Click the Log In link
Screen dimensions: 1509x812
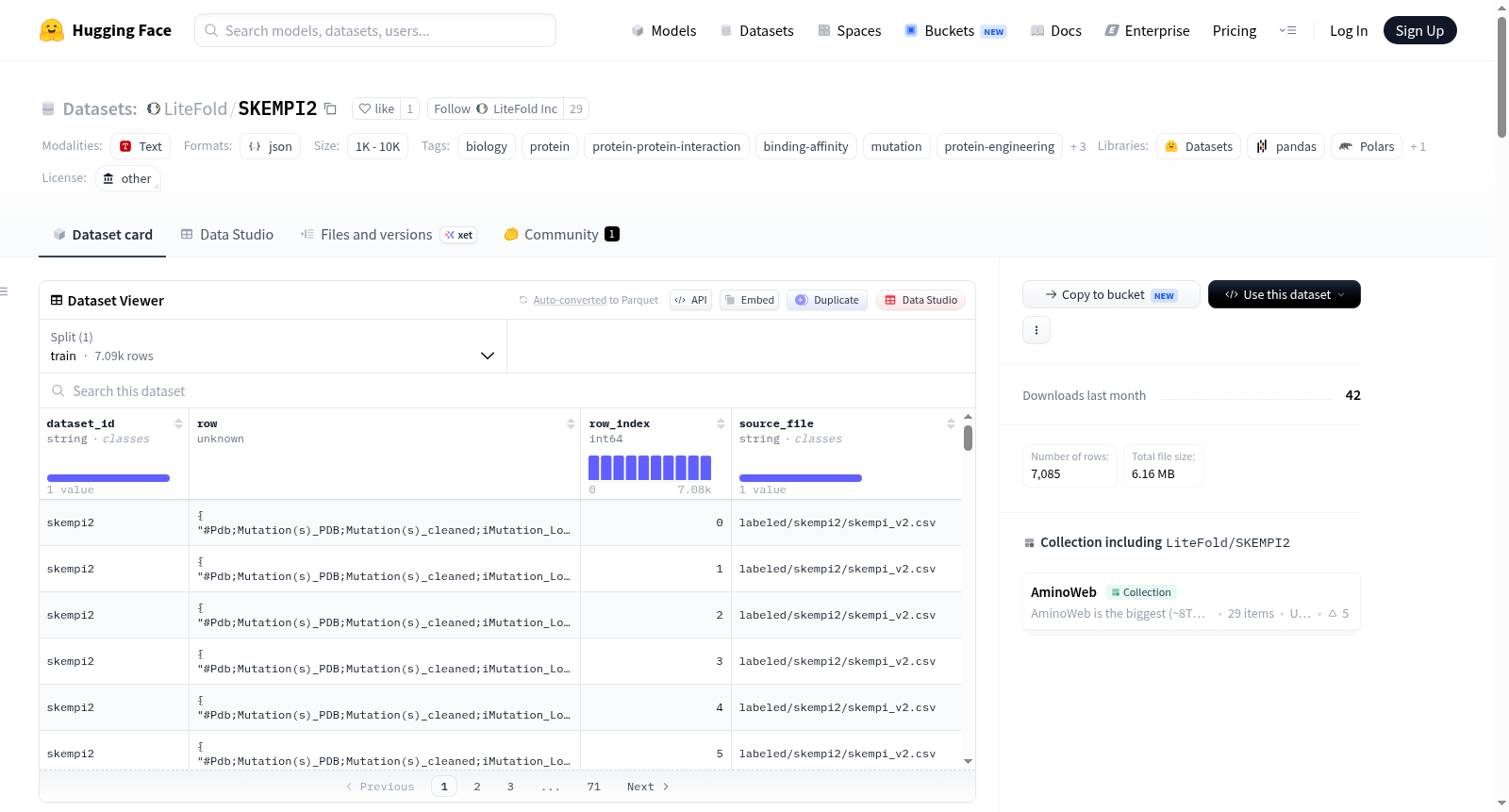pyautogui.click(x=1349, y=30)
